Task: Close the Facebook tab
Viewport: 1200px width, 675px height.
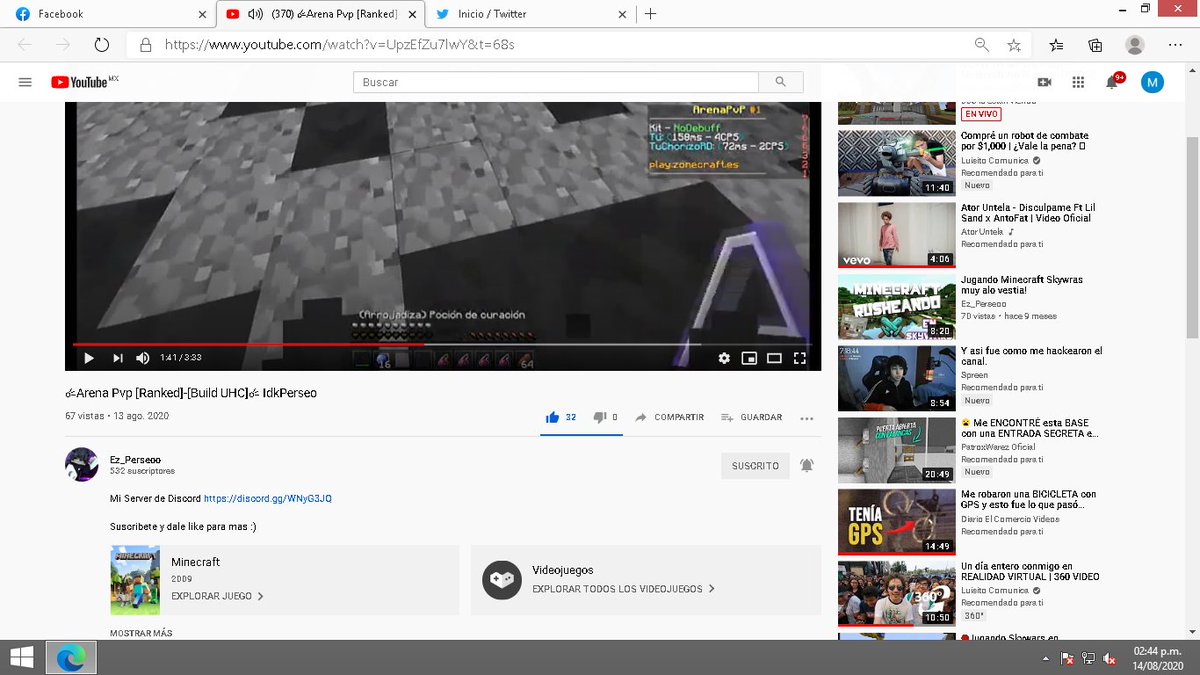Action: [202, 14]
